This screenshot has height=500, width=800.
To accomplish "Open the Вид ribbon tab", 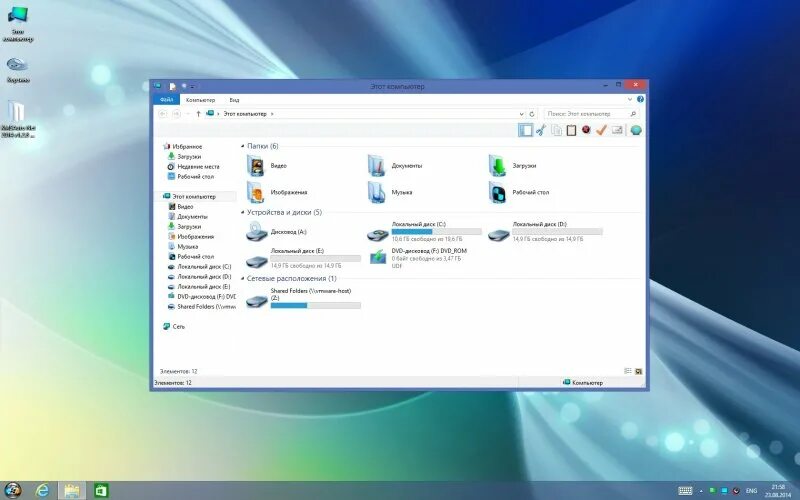I will pos(234,99).
